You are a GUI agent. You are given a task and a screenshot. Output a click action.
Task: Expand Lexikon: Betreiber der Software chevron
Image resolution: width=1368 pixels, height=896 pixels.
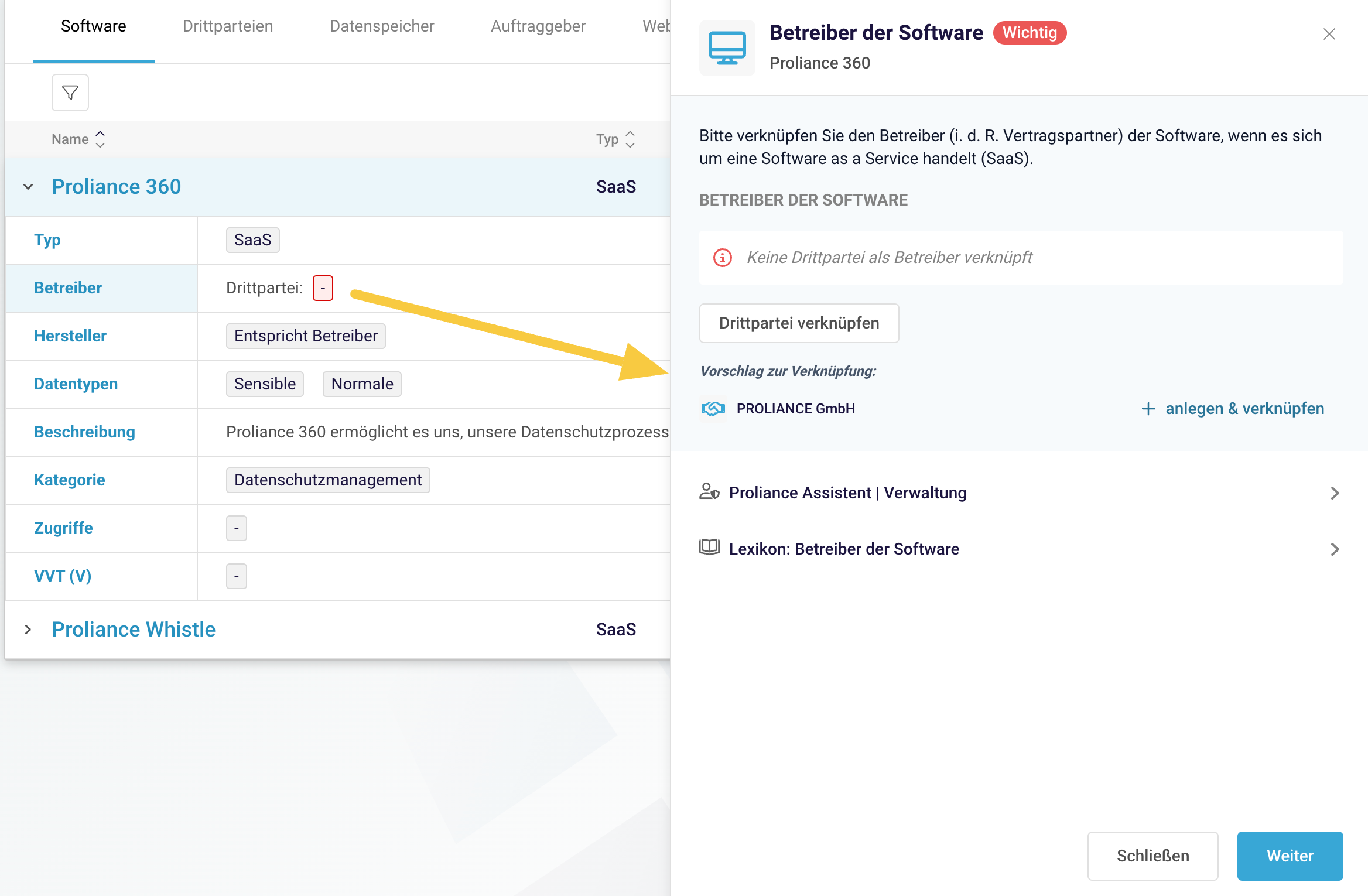pos(1335,549)
